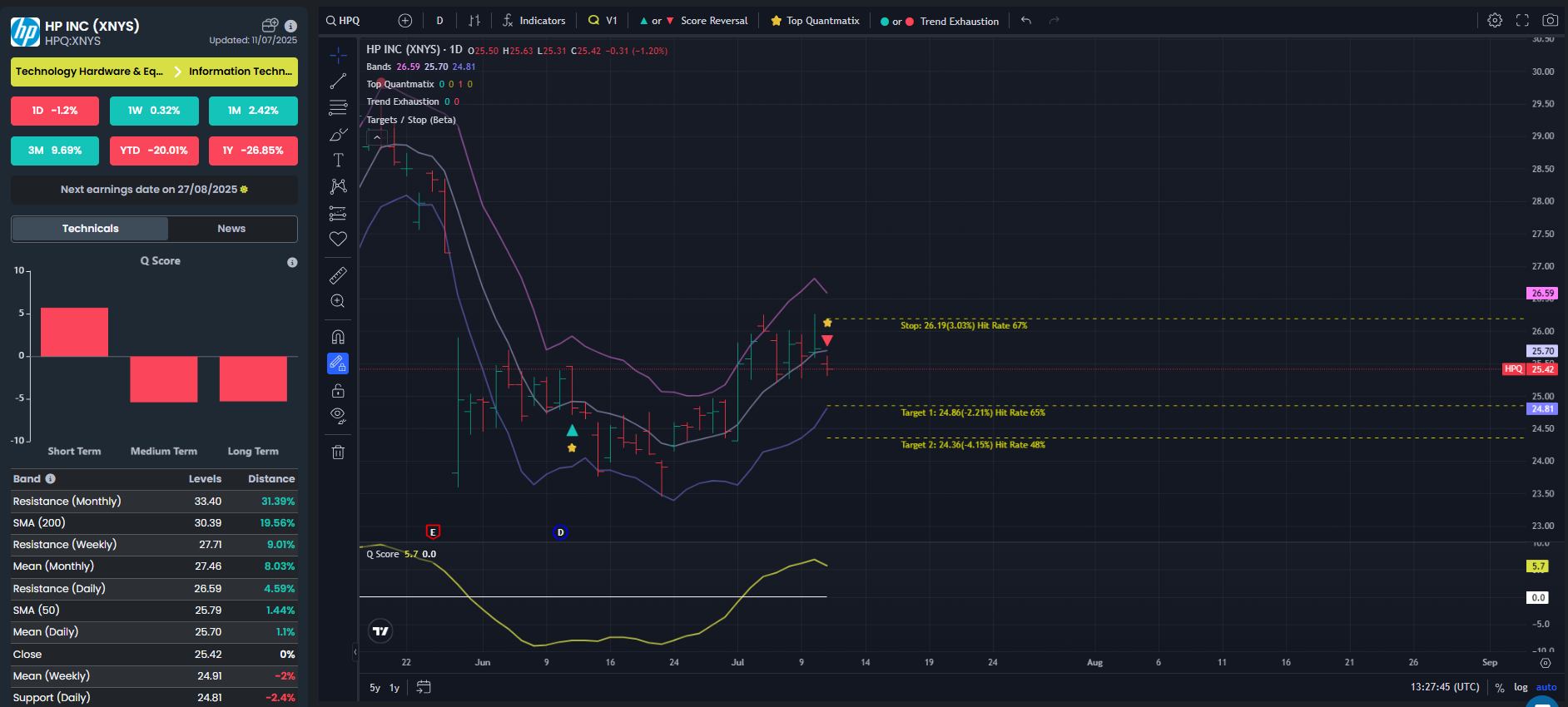1568x707 pixels.
Task: Click the Support (Daily) band row
Action: point(154,698)
